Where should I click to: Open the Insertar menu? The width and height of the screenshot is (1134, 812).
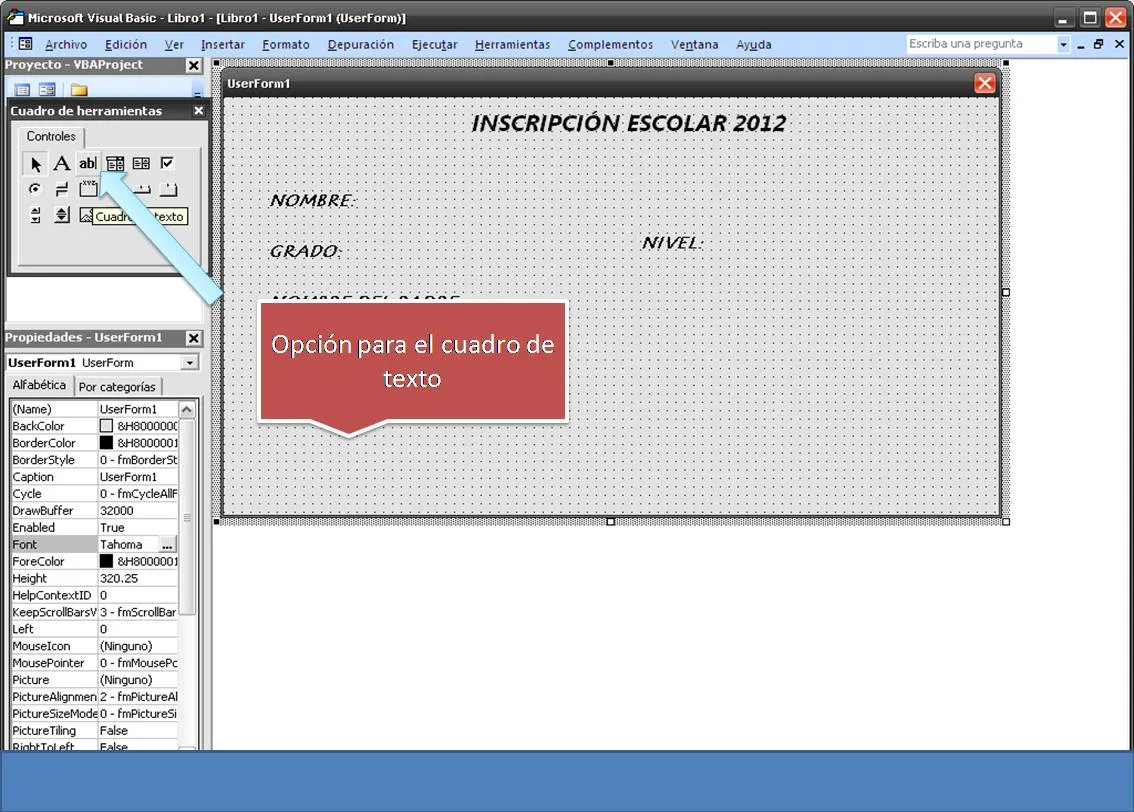(223, 45)
